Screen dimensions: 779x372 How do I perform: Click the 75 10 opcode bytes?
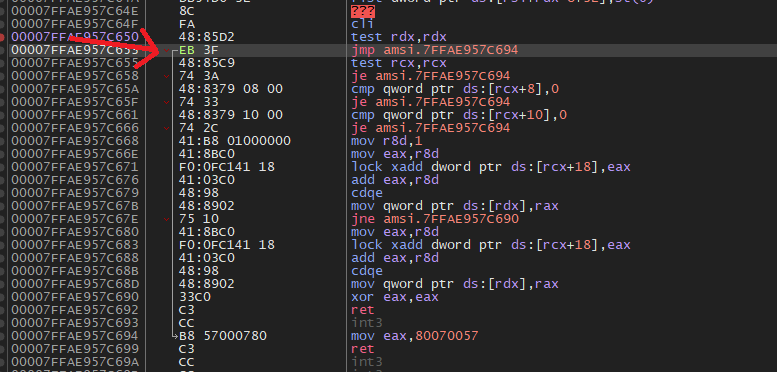198,219
